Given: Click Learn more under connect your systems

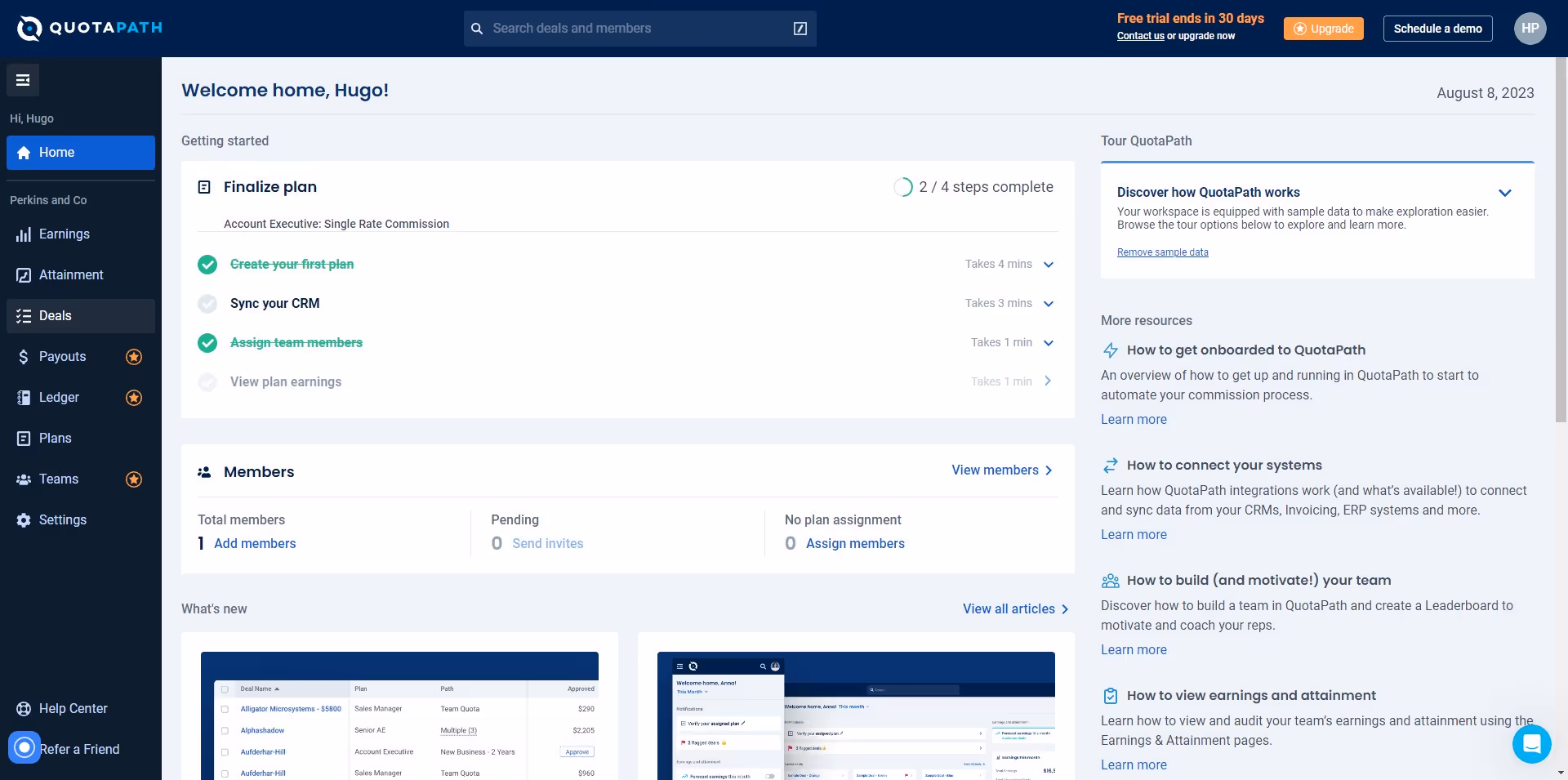Looking at the screenshot, I should [1134, 535].
